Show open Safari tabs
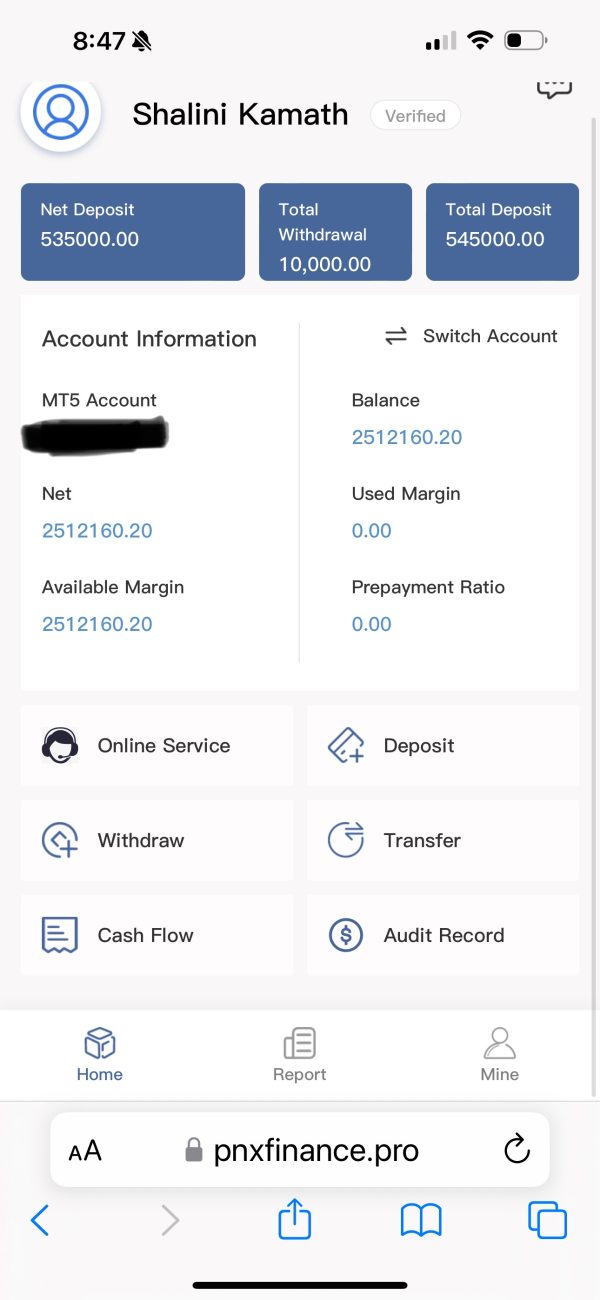Viewport: 600px width, 1300px height. pos(547,1221)
